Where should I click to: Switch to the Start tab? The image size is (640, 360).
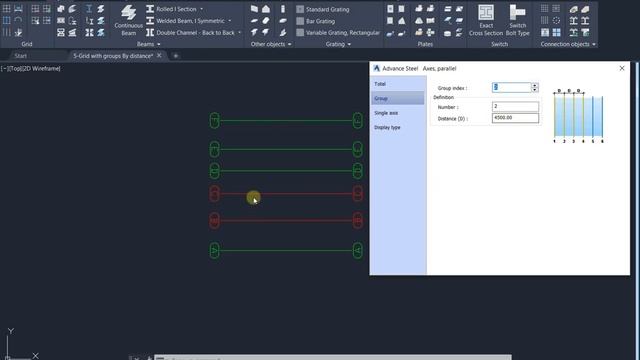(x=20, y=56)
